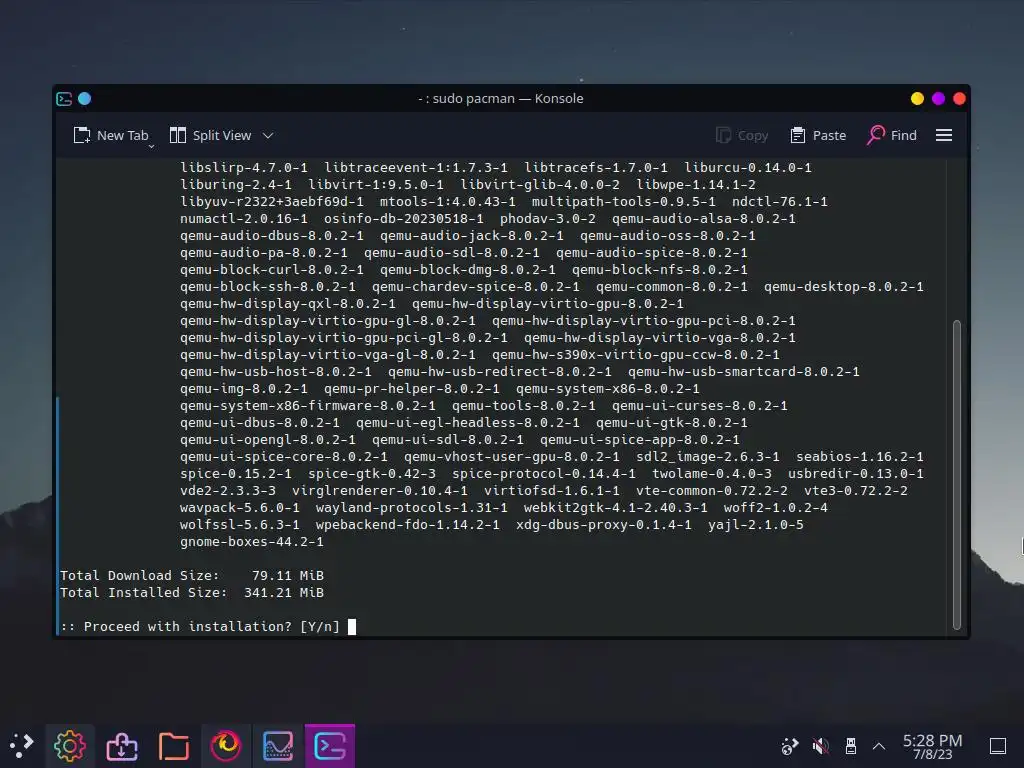Toggle the blue pin-on-all-desktops button
The width and height of the screenshot is (1024, 768).
(x=84, y=99)
